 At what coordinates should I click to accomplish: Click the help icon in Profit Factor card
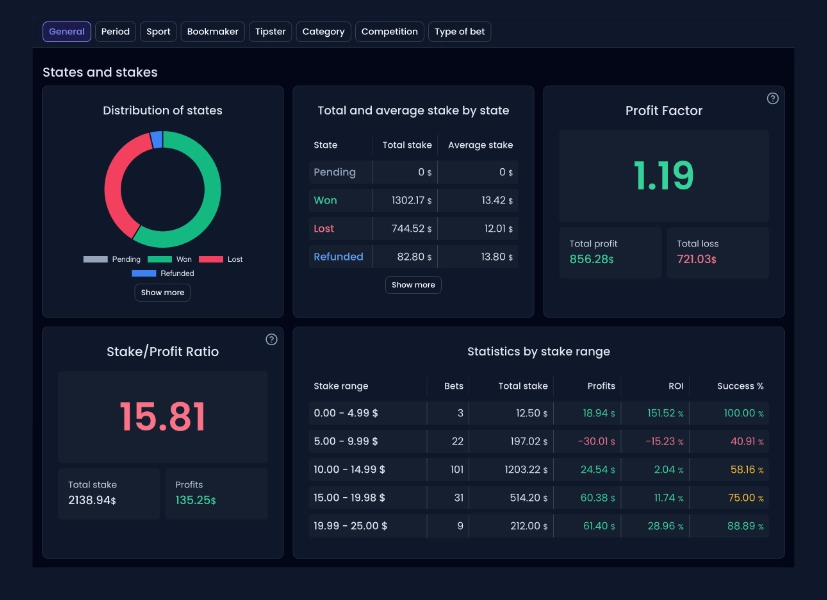[x=772, y=98]
